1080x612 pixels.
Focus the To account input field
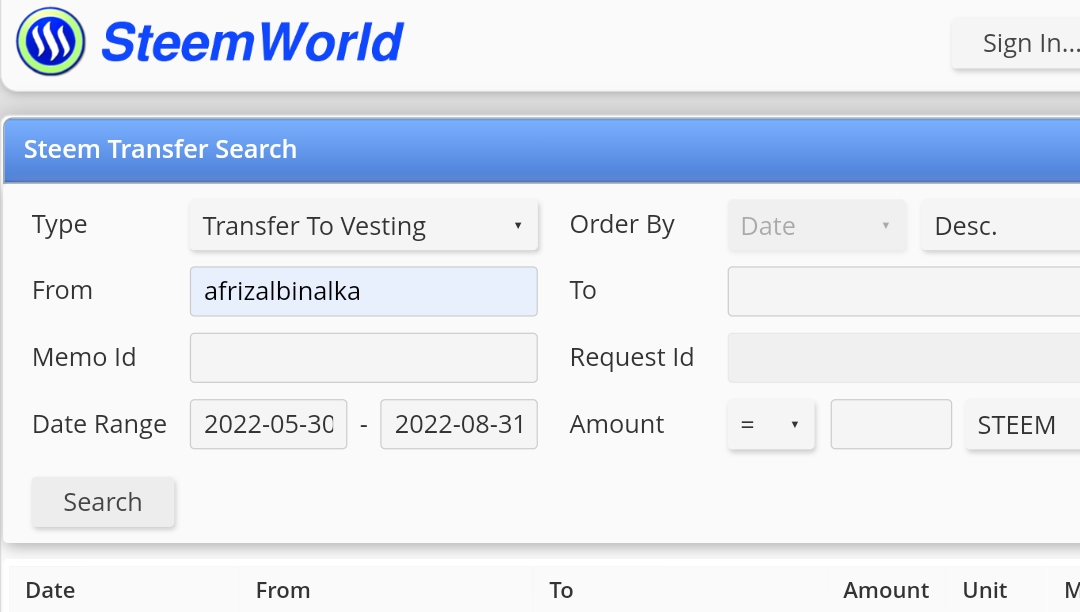[x=904, y=291]
